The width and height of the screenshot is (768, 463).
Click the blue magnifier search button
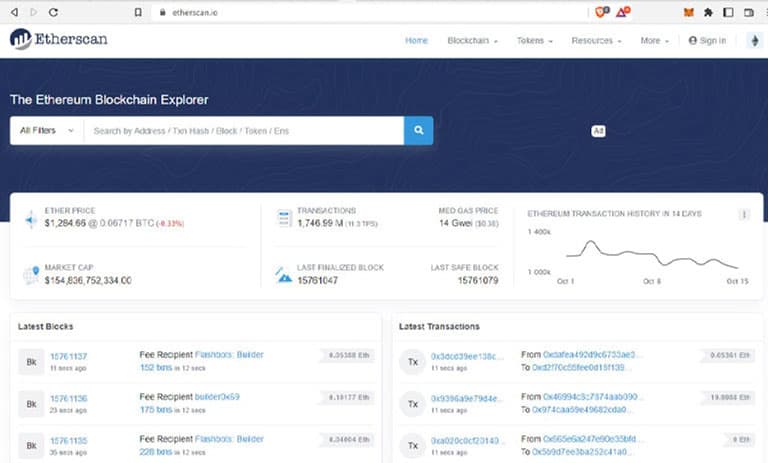click(x=418, y=130)
